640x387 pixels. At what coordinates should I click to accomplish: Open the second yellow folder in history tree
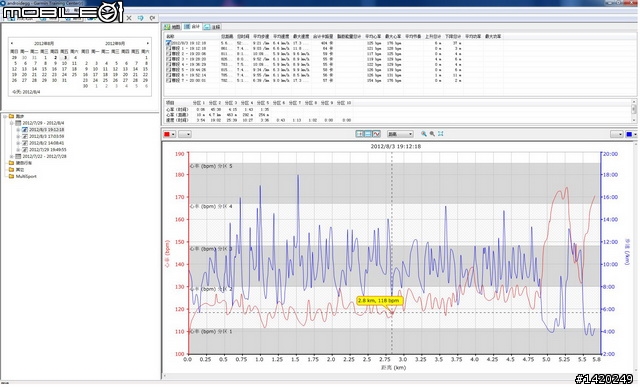[23, 163]
